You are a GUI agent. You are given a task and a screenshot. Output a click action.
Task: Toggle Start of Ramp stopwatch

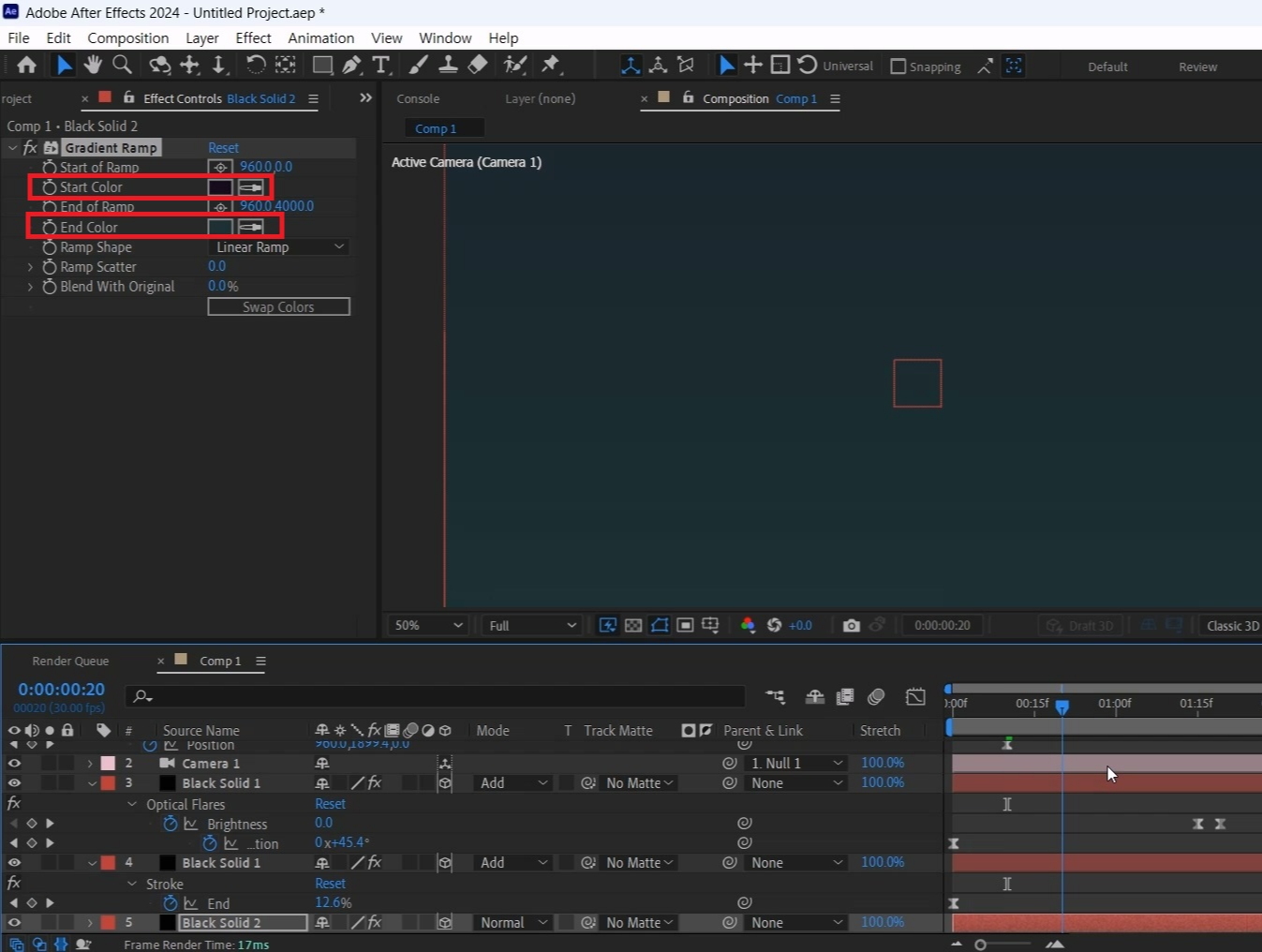coord(50,167)
